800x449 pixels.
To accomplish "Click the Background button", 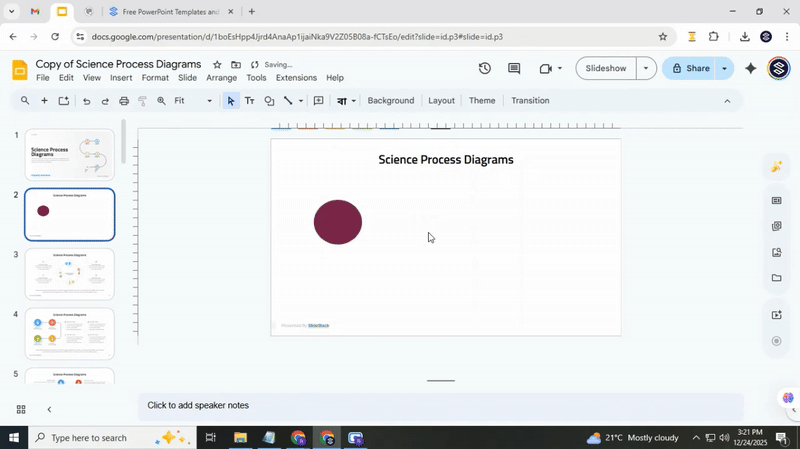I will click(390, 101).
